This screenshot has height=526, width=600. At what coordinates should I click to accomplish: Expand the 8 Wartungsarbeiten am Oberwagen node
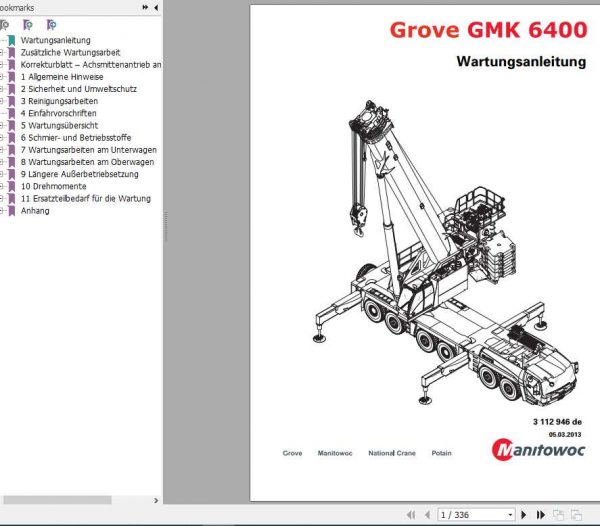point(2,162)
